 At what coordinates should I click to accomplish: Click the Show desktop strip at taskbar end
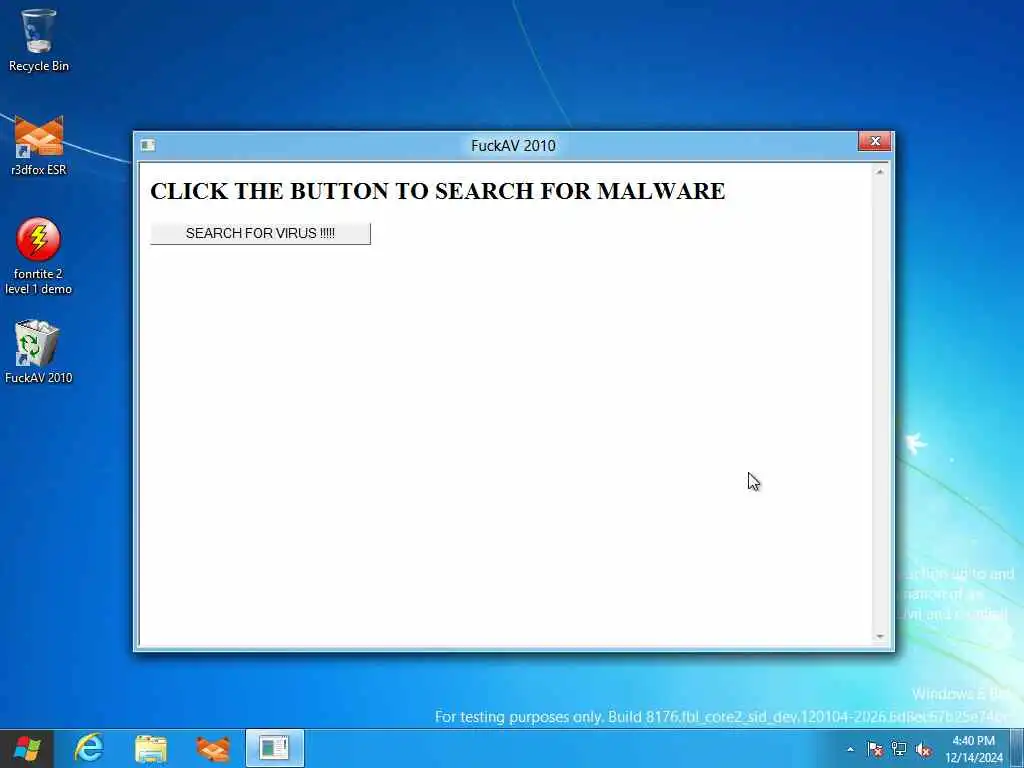tap(1017, 748)
